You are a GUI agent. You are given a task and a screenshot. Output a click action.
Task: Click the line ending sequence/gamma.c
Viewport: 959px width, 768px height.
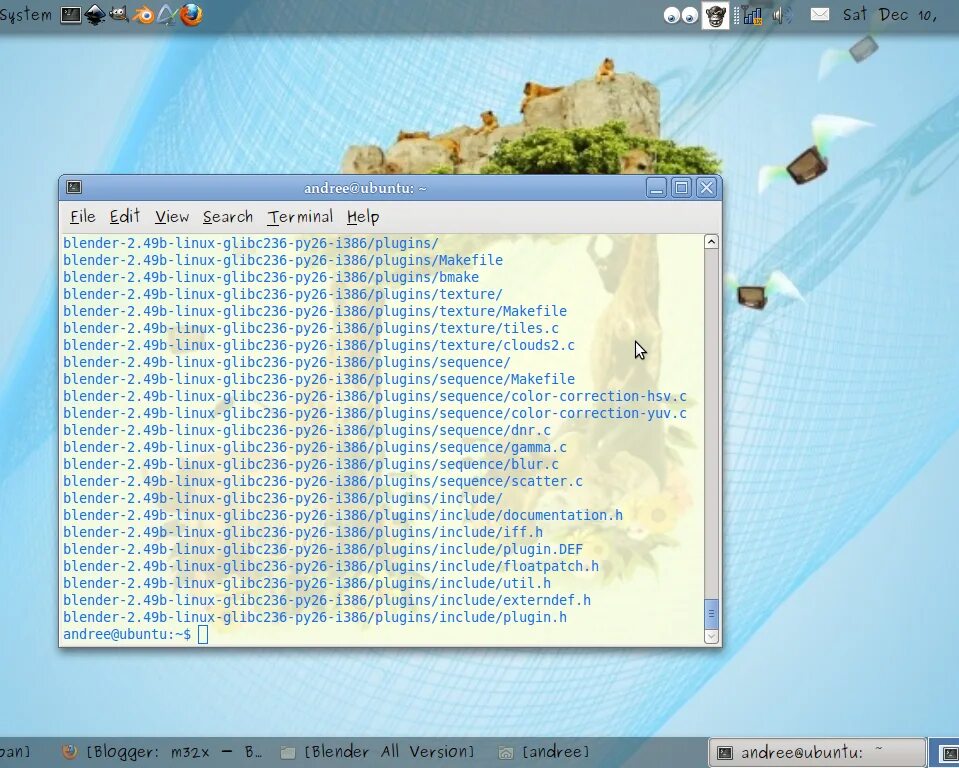click(315, 448)
